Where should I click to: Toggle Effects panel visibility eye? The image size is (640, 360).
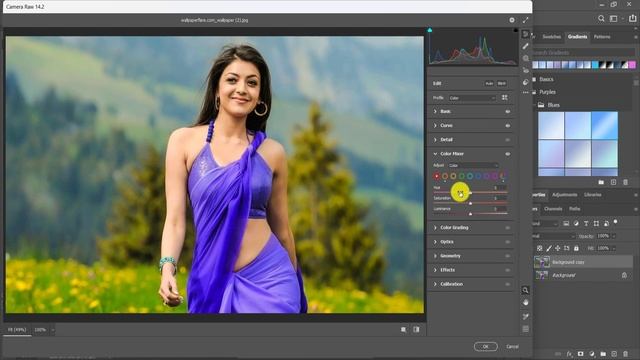508,270
